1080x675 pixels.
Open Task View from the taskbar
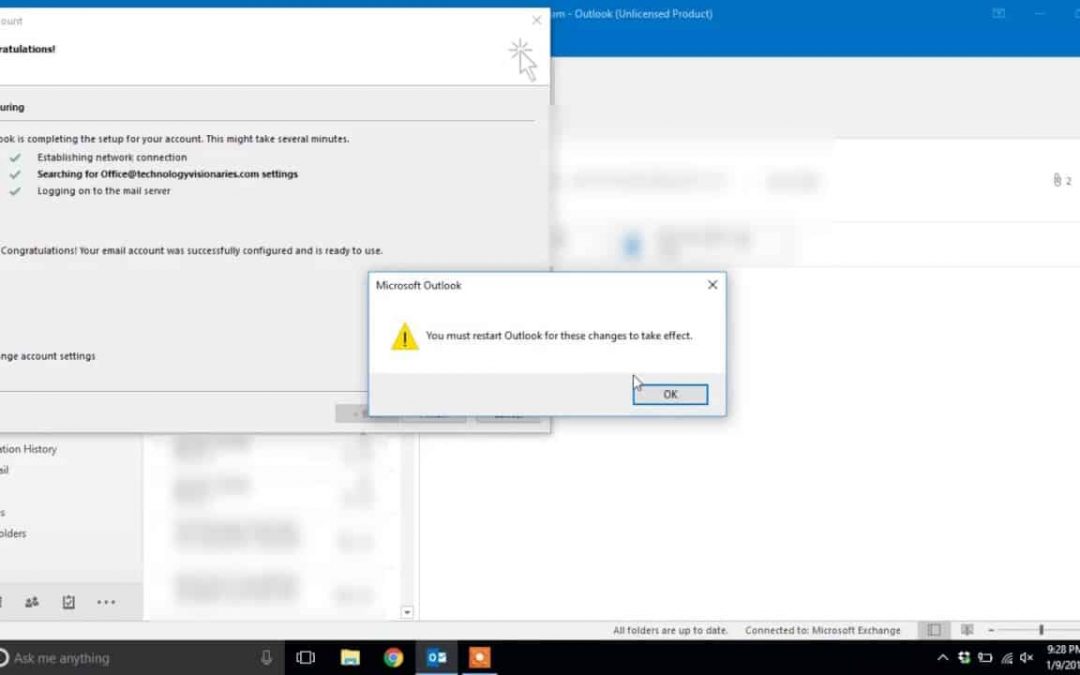(x=305, y=658)
